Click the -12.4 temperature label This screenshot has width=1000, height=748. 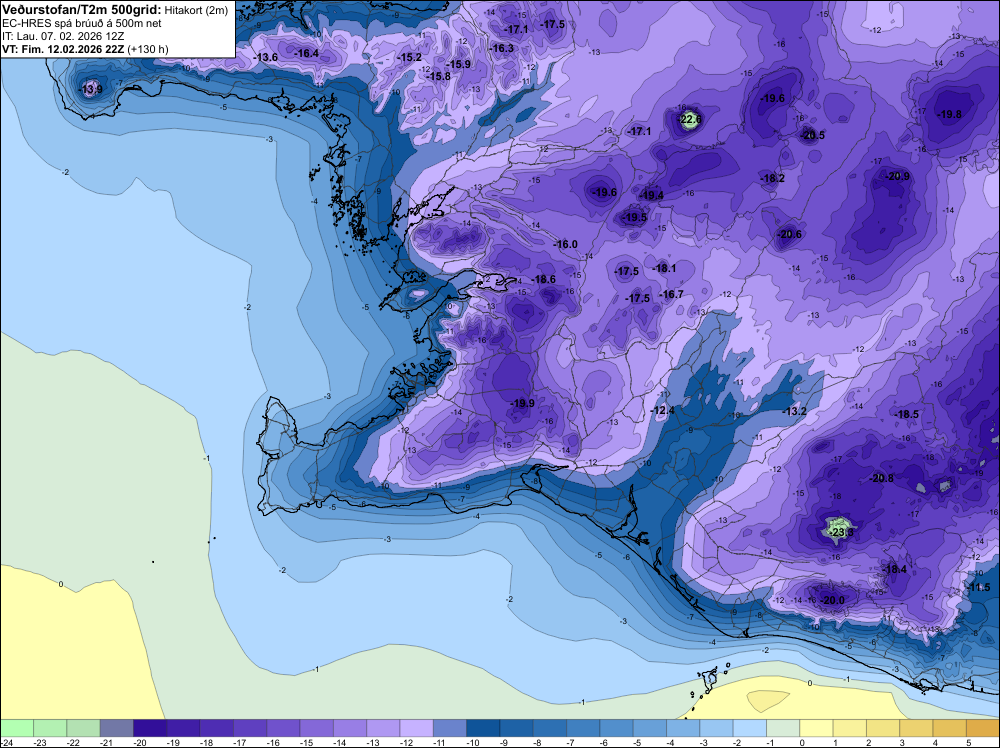[662, 410]
